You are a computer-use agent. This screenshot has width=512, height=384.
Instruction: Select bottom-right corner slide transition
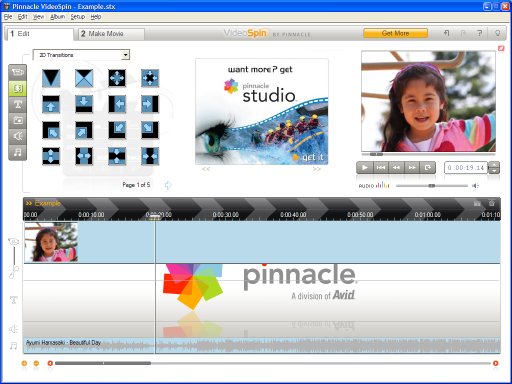[150, 130]
